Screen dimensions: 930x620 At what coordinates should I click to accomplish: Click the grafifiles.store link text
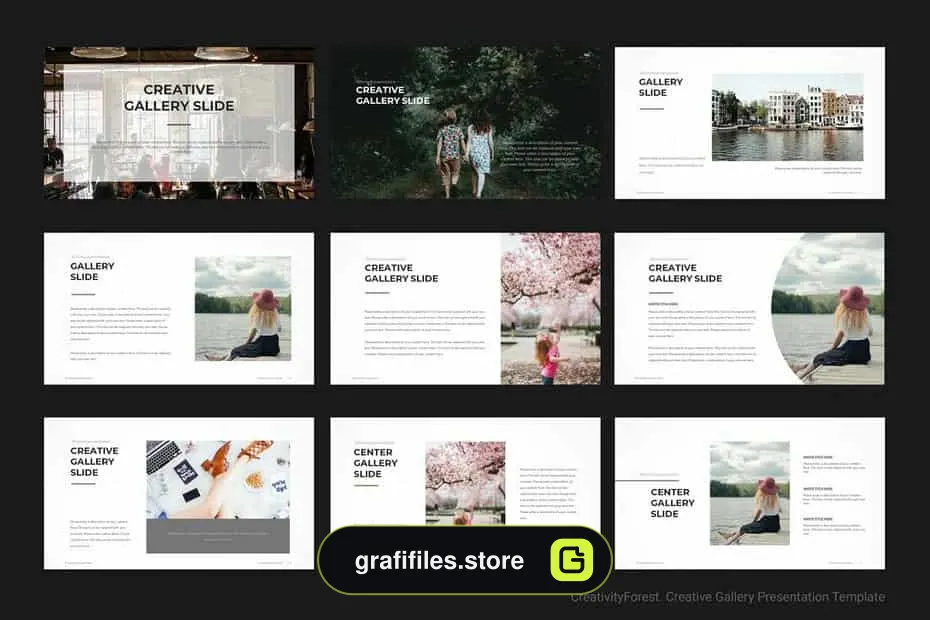[439, 561]
